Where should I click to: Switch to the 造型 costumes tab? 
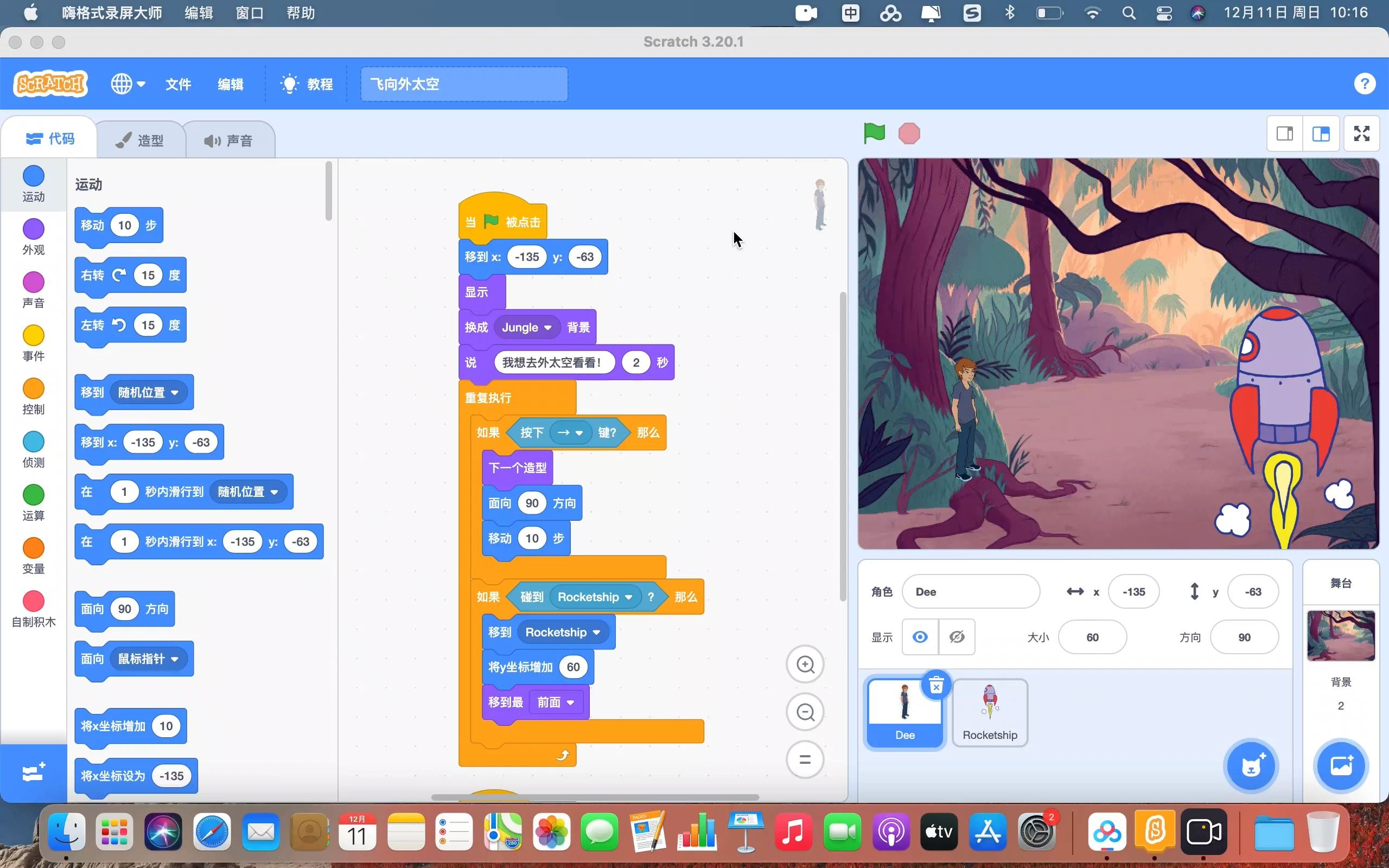(140, 141)
